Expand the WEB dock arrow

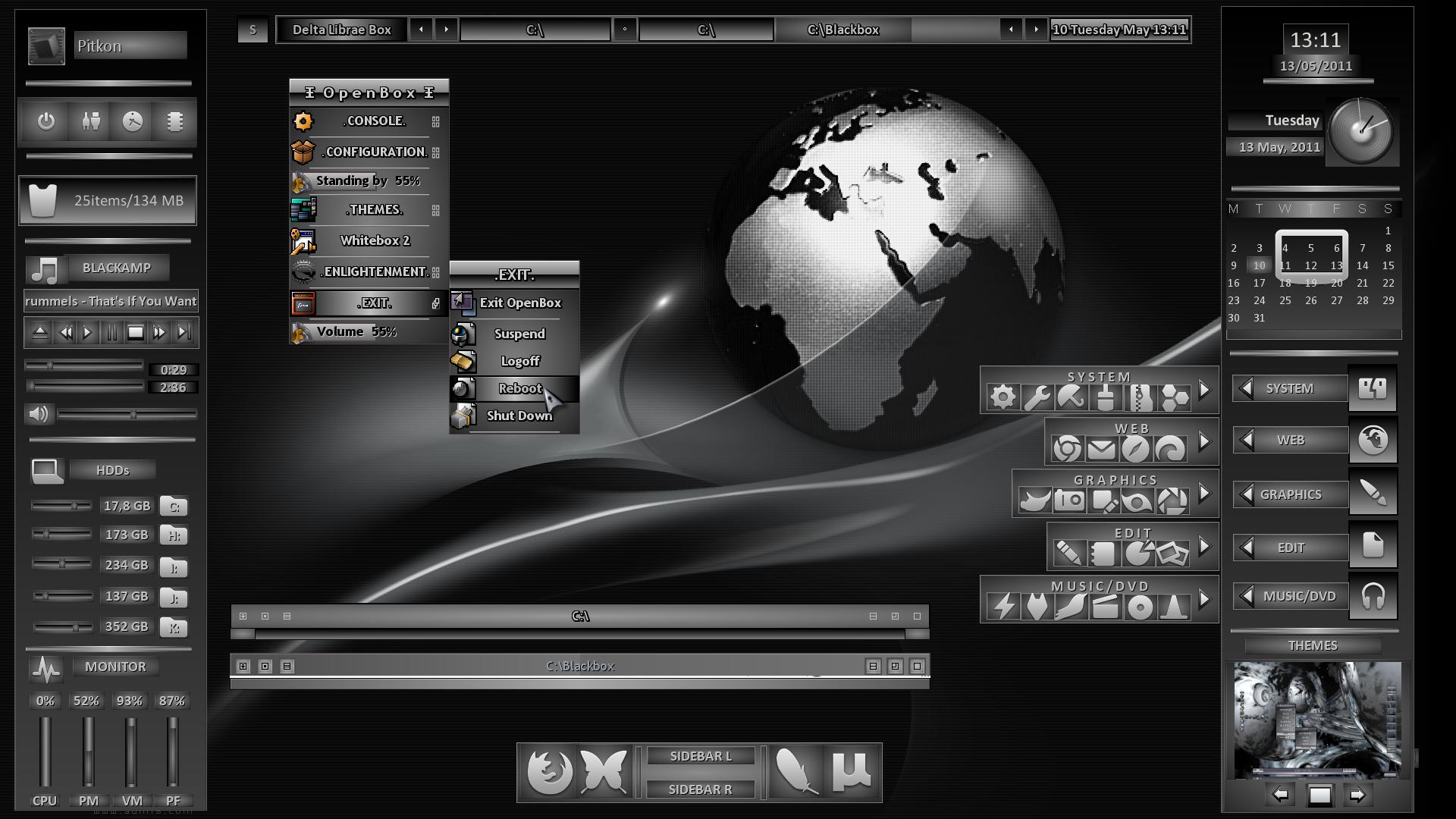coord(1204,441)
